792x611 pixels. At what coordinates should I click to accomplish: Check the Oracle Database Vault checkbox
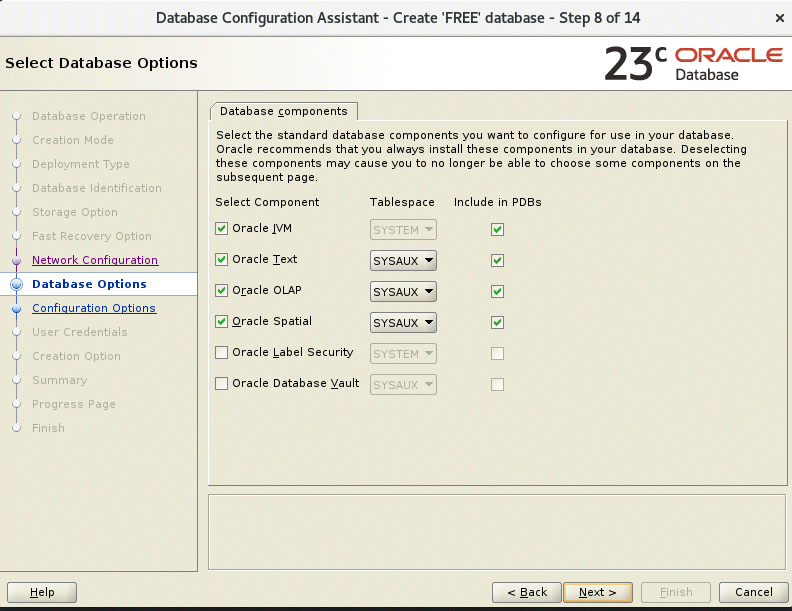(222, 384)
